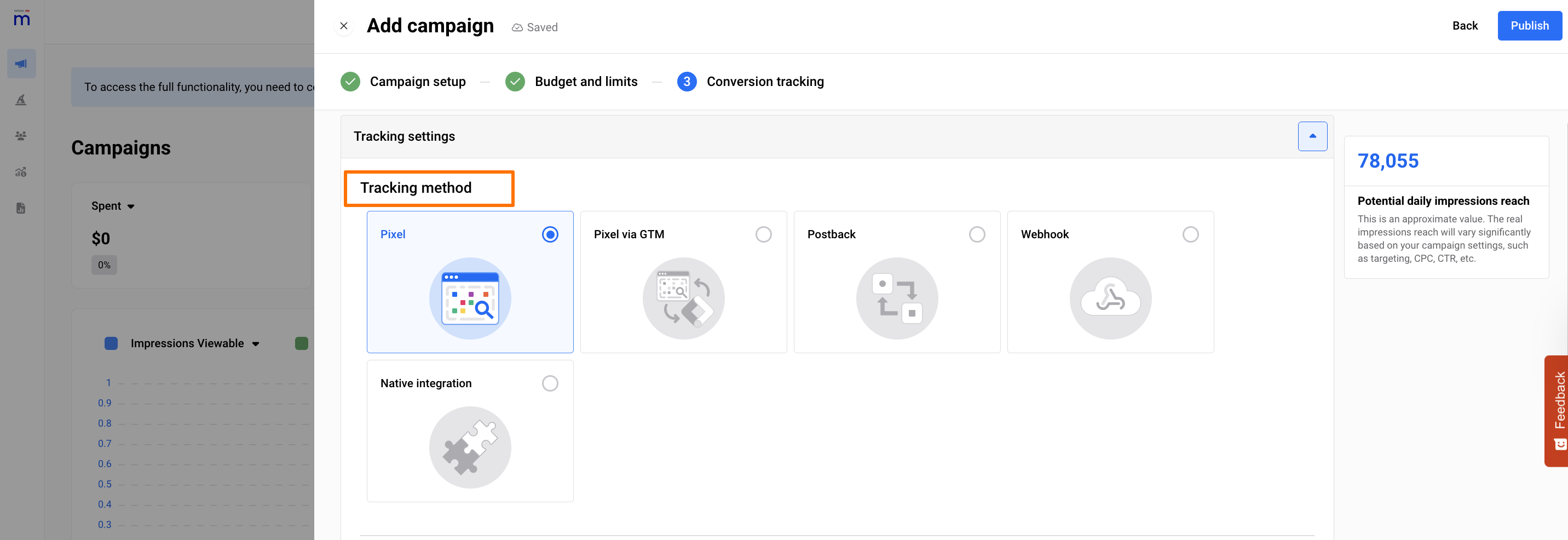Click the Native integration puzzle icon
1568x540 pixels.
pyautogui.click(x=469, y=447)
